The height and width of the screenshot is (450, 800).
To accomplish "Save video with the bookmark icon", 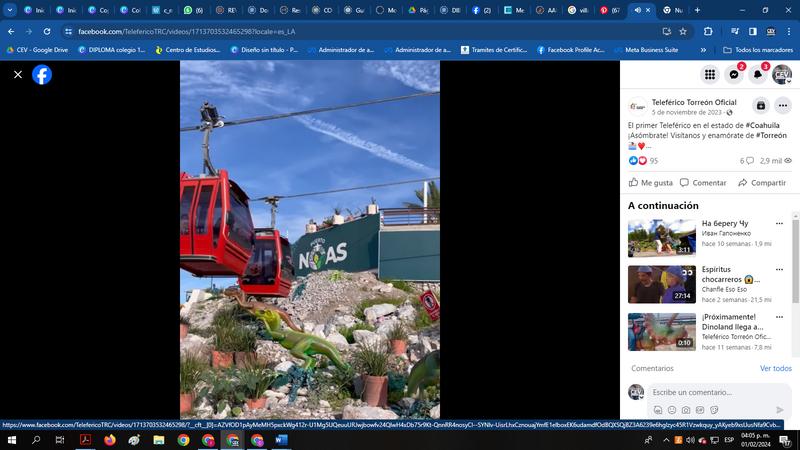I will (761, 106).
